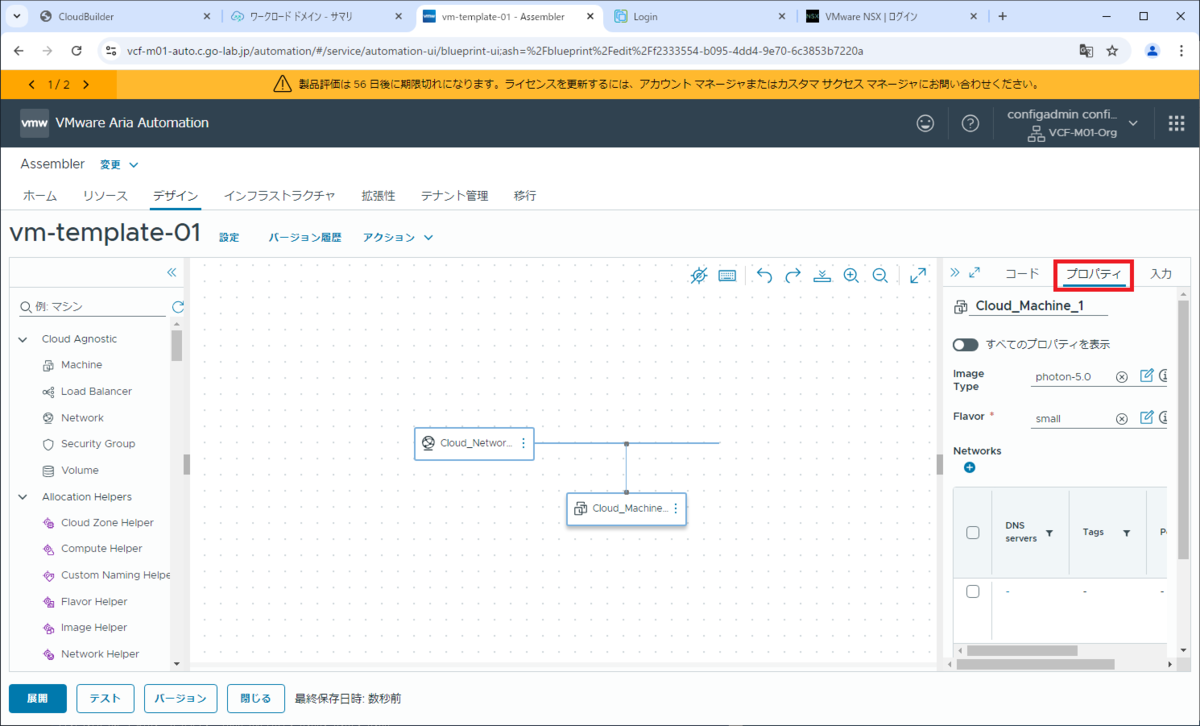Screen dimensions: 1200x726
Task: Check the select-all networks header checkbox
Action: pyautogui.click(x=973, y=532)
